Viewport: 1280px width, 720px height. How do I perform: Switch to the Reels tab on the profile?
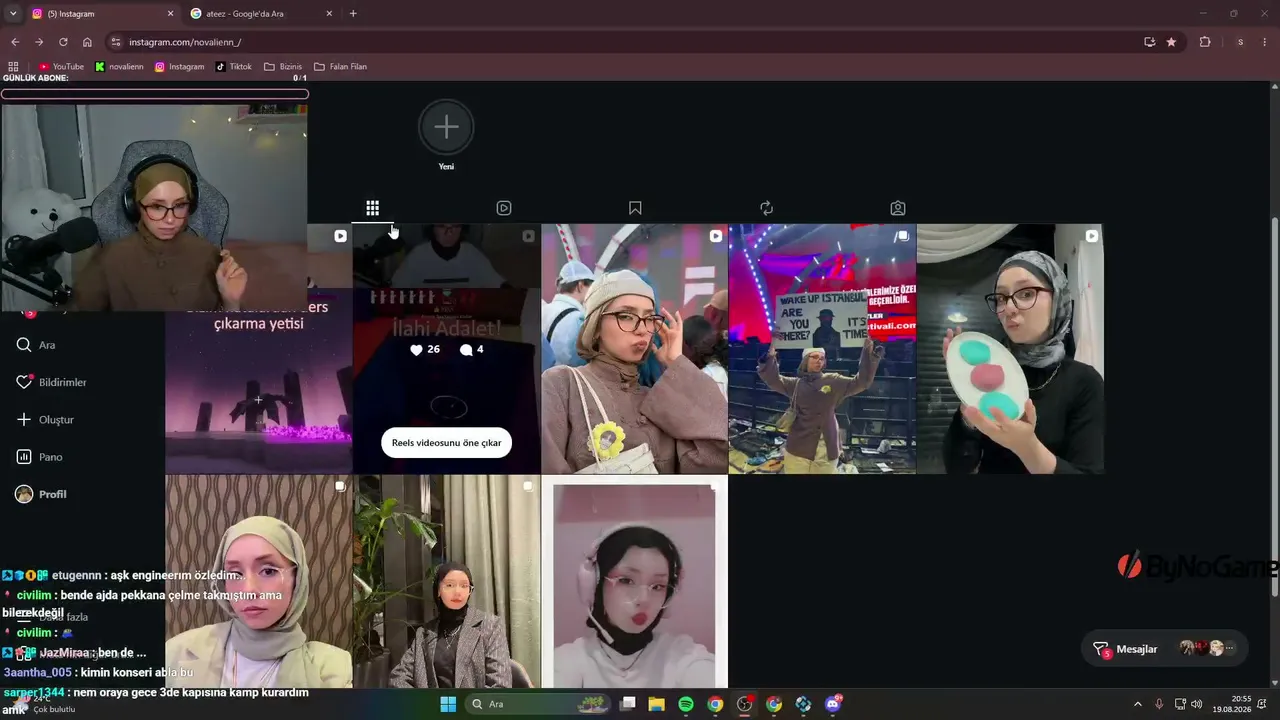(x=504, y=208)
